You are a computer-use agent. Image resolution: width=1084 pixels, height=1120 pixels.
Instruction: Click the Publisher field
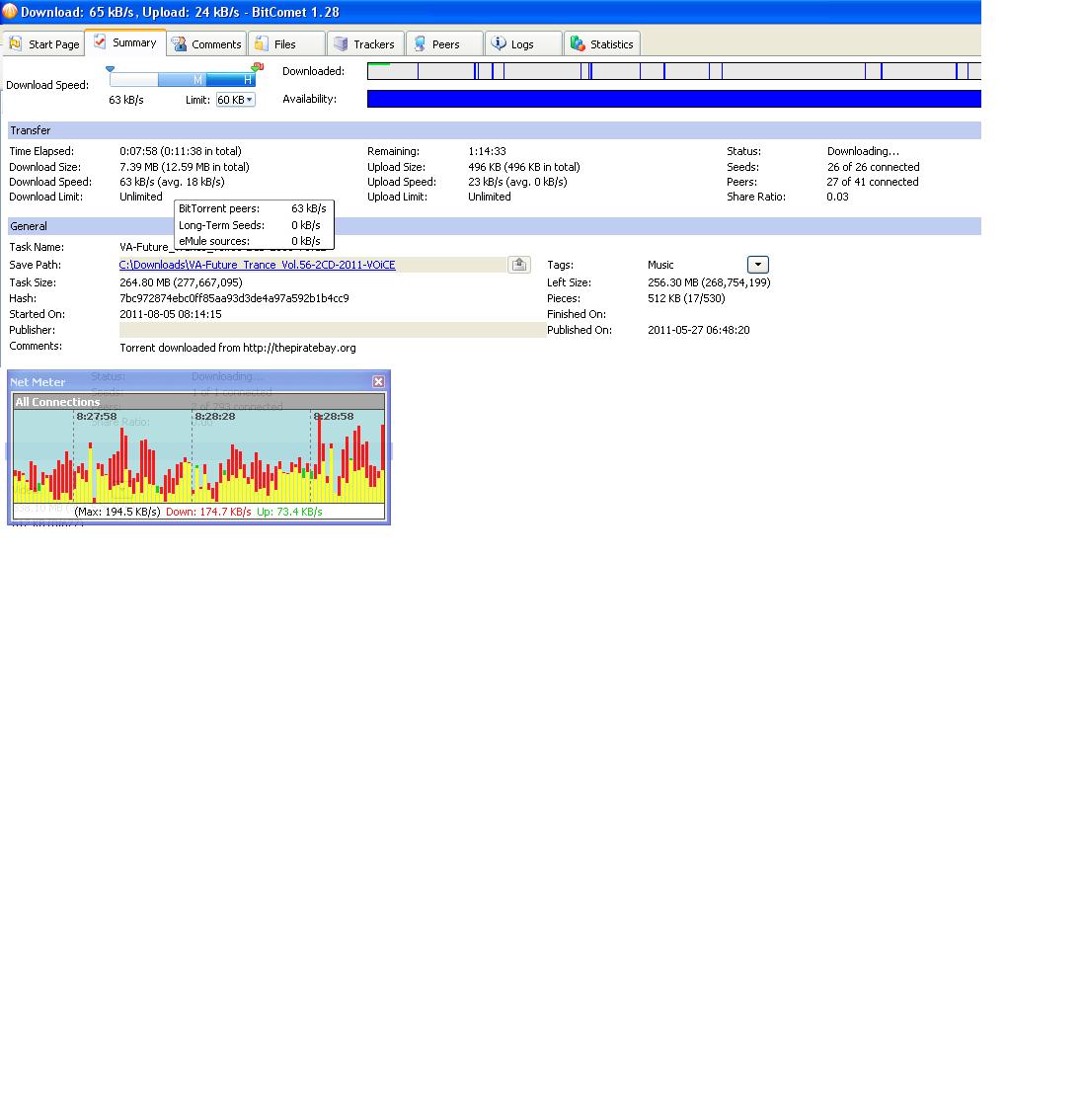[x=332, y=330]
